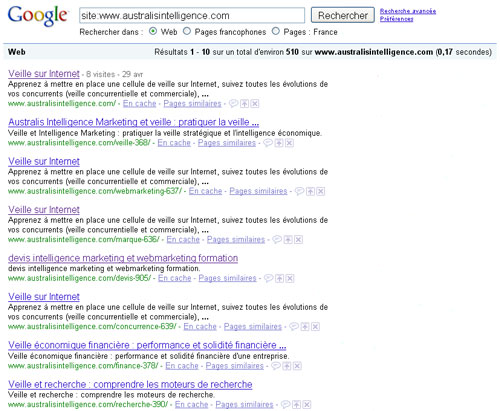This screenshot has height=411, width=500.
Task: Select the Pages : France radio option
Action: point(276,31)
